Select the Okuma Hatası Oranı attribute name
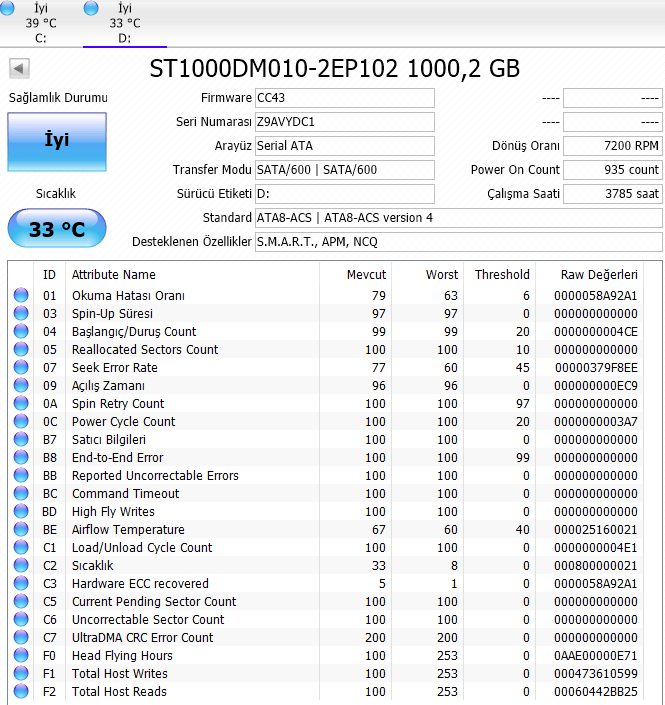Image resolution: width=665 pixels, height=705 pixels. (128, 296)
